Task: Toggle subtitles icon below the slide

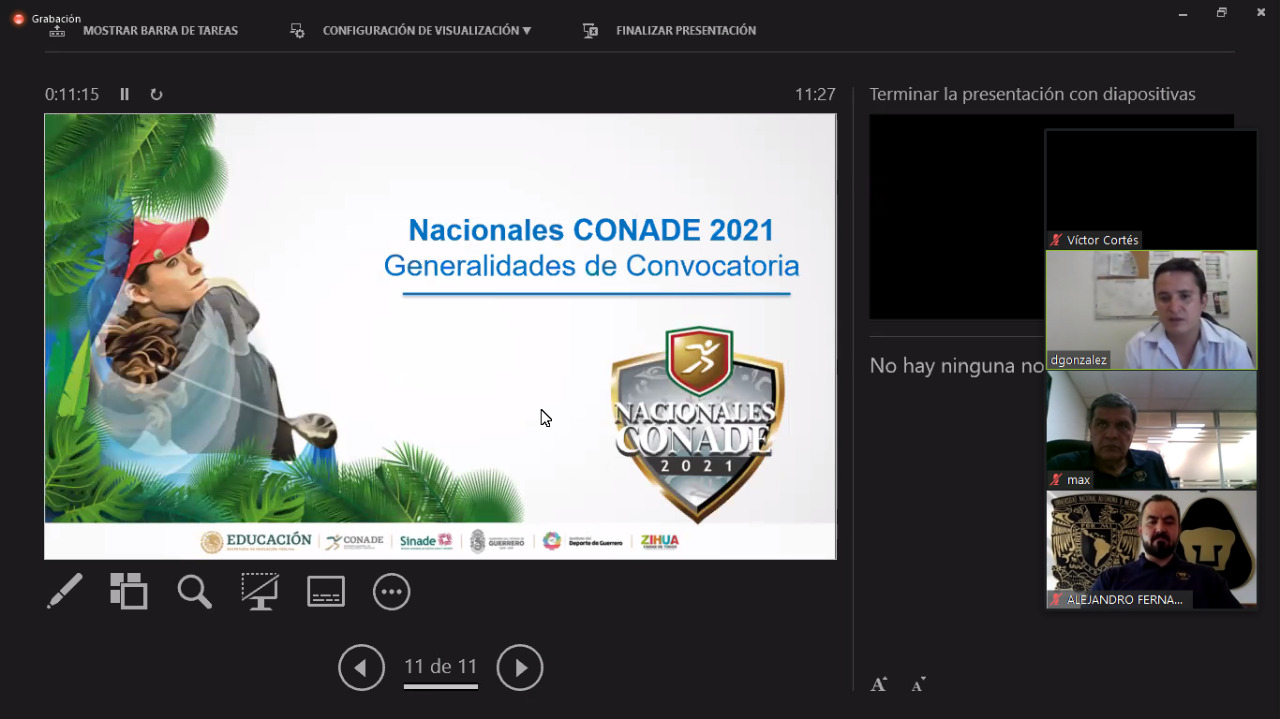Action: tap(326, 592)
